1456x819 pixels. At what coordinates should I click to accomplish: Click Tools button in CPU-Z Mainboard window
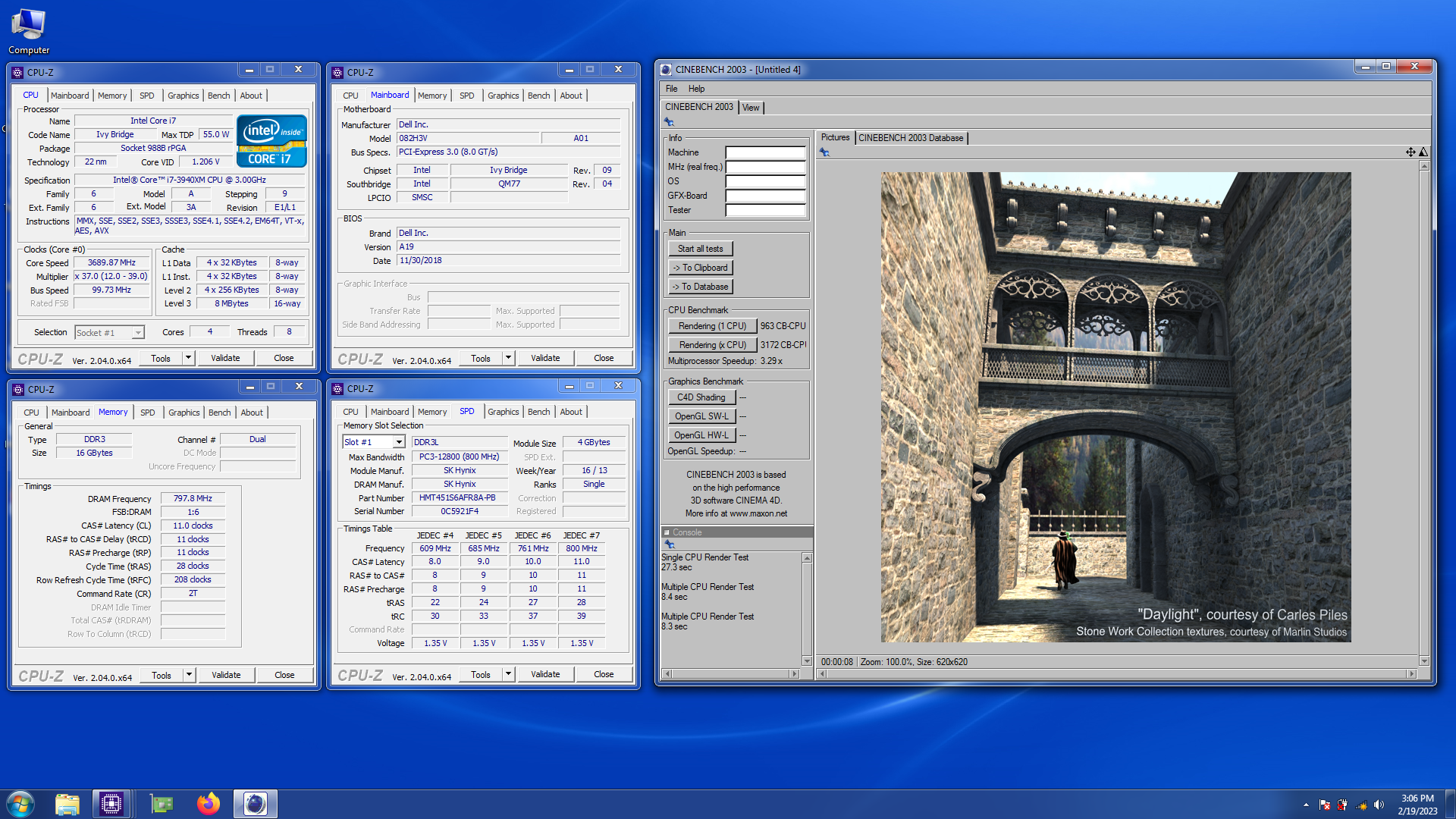point(481,359)
